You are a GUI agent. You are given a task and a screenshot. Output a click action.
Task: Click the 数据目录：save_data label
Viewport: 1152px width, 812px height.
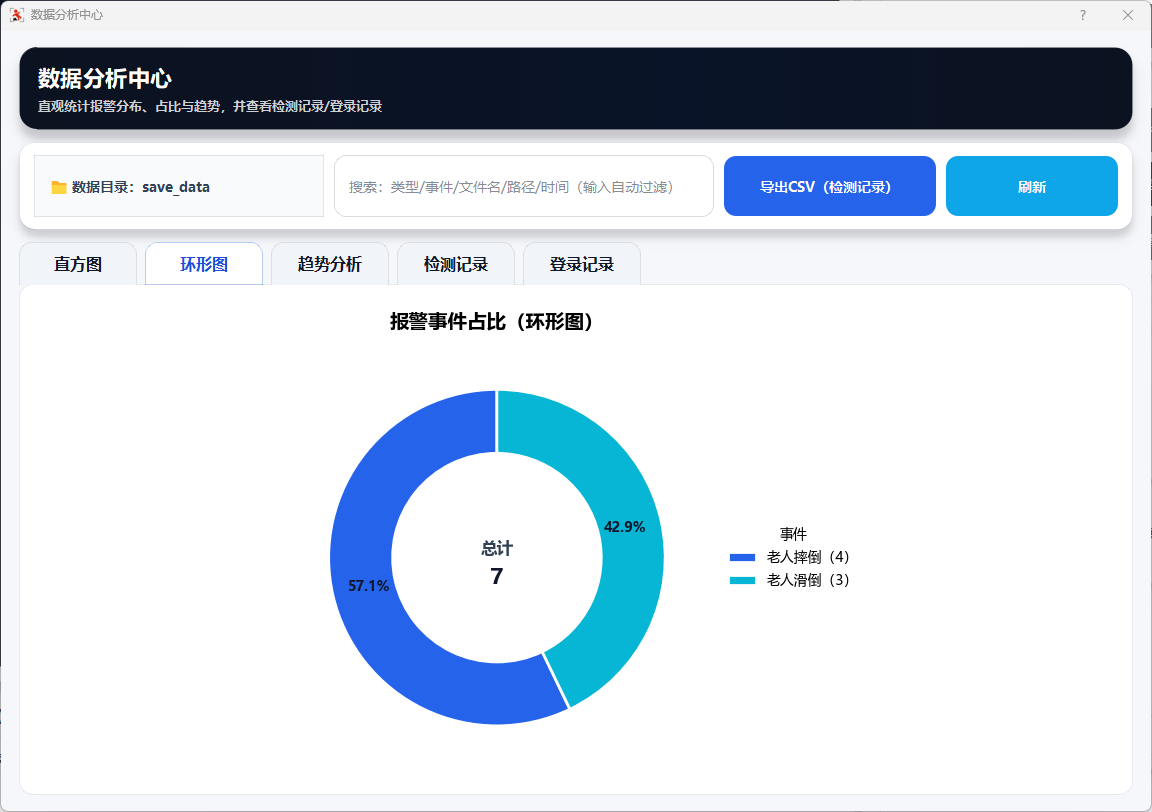[140, 187]
